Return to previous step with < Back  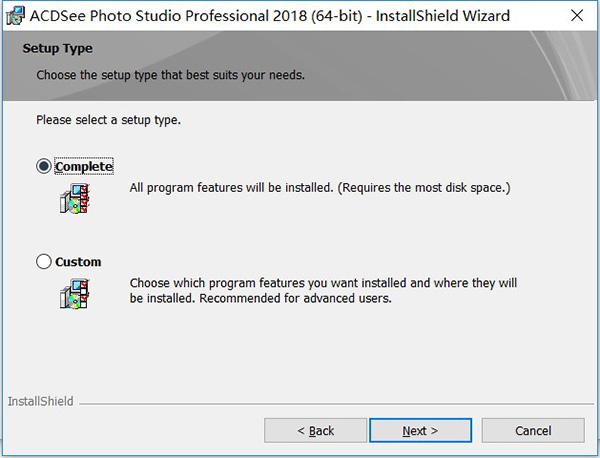315,430
